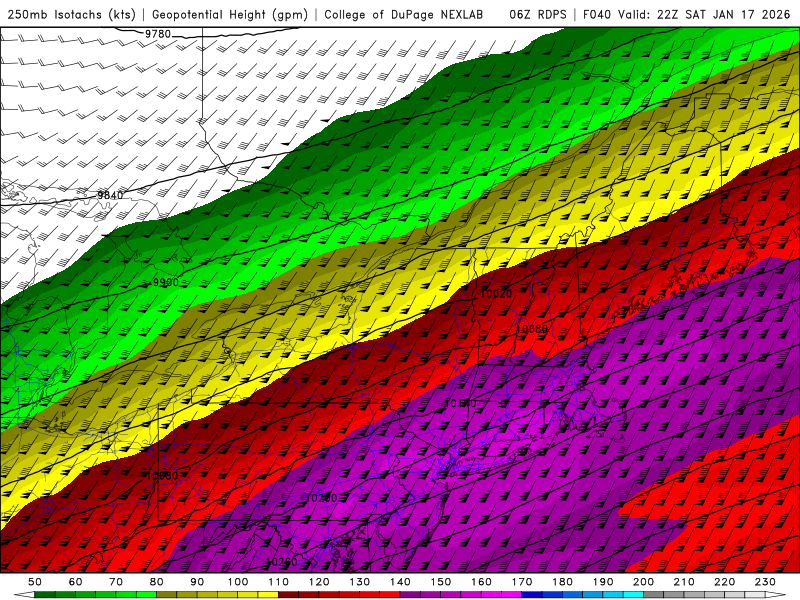Click the 9900 height contour label

(x=166, y=283)
